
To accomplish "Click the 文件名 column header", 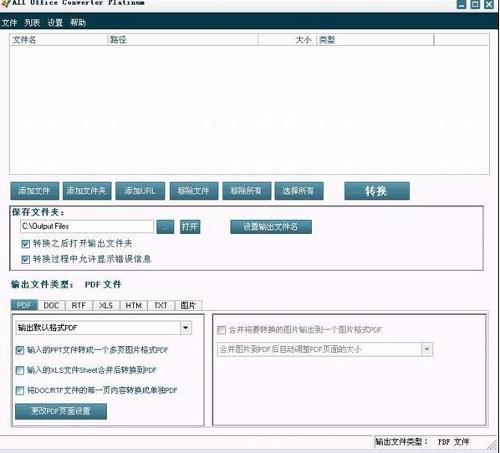I will pos(59,40).
